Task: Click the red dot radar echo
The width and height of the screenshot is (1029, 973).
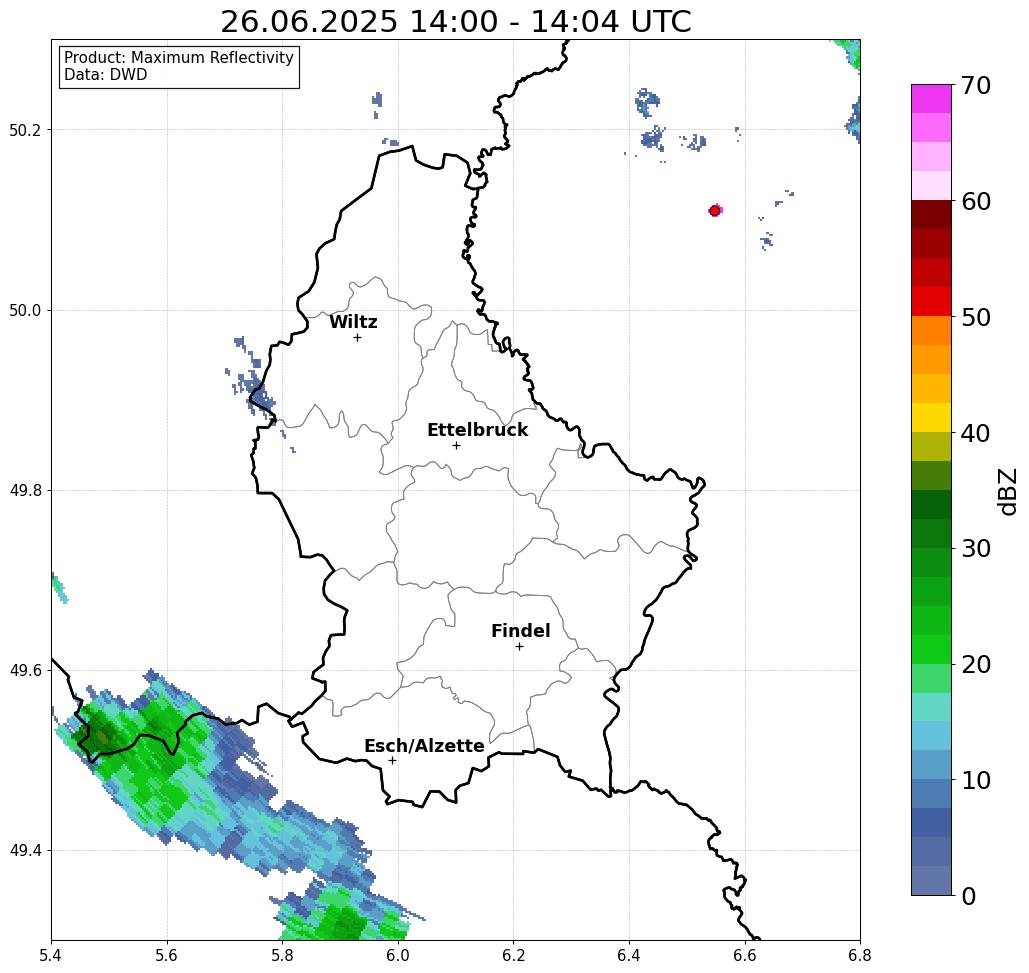Action: [x=715, y=211]
